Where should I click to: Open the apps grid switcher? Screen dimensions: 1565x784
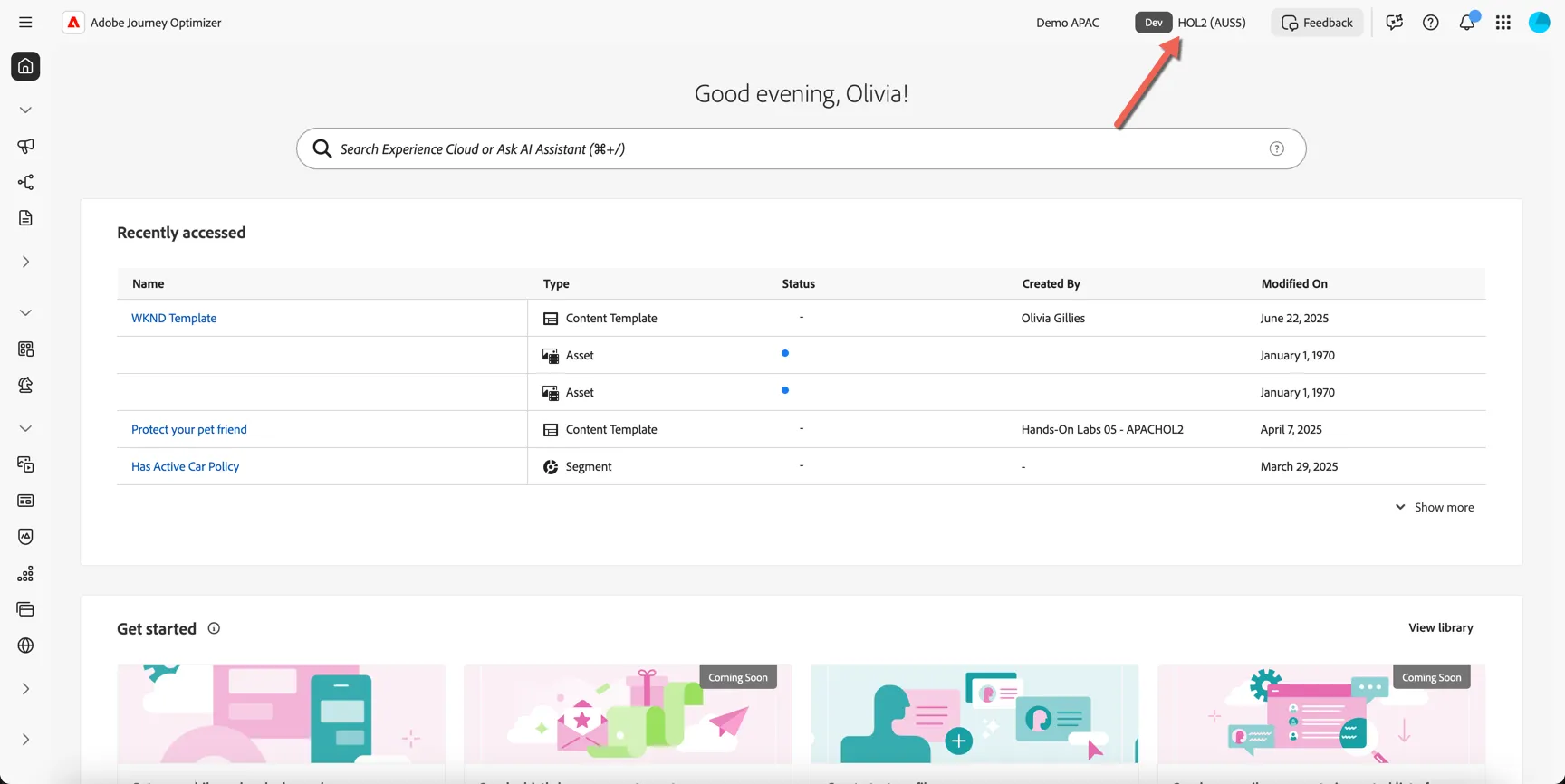1503,23
